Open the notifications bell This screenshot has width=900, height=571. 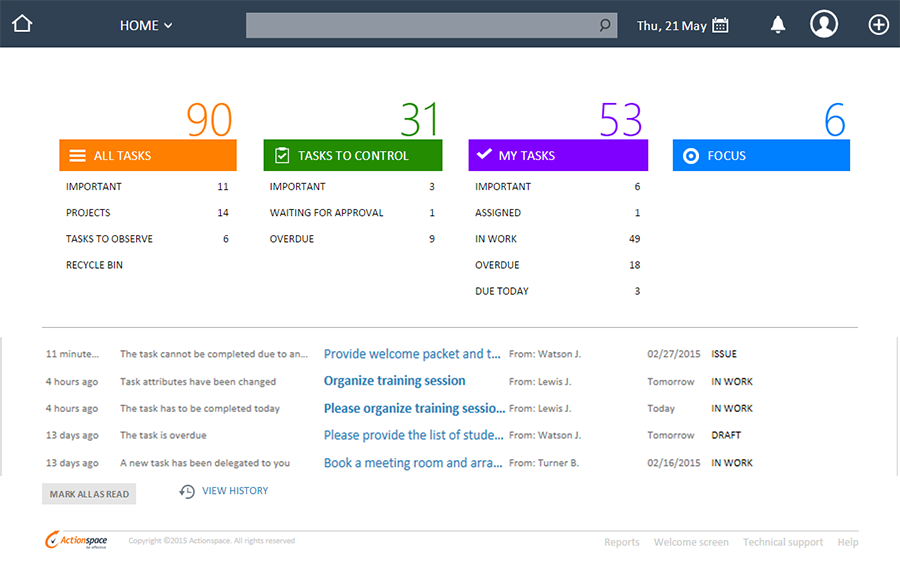click(x=778, y=25)
